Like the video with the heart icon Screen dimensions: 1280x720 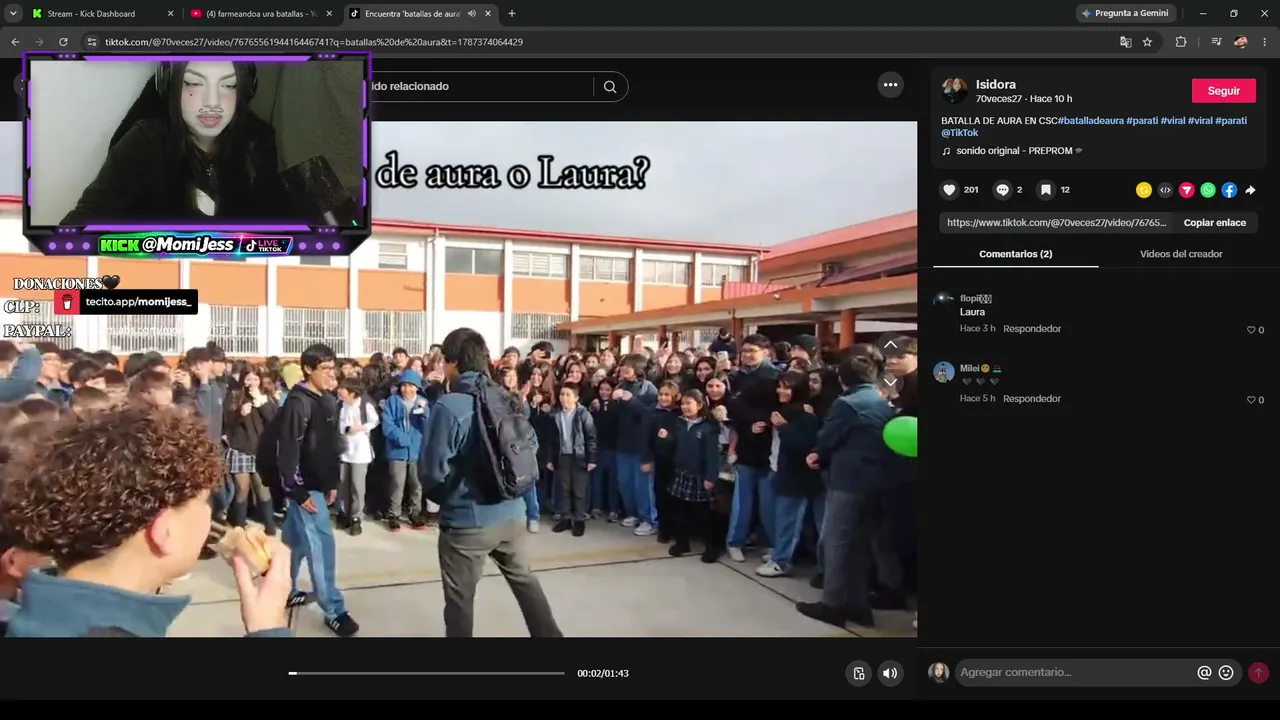[950, 190]
